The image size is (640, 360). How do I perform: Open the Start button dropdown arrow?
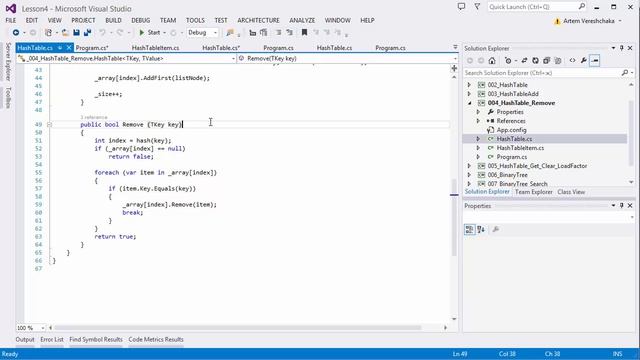(164, 33)
